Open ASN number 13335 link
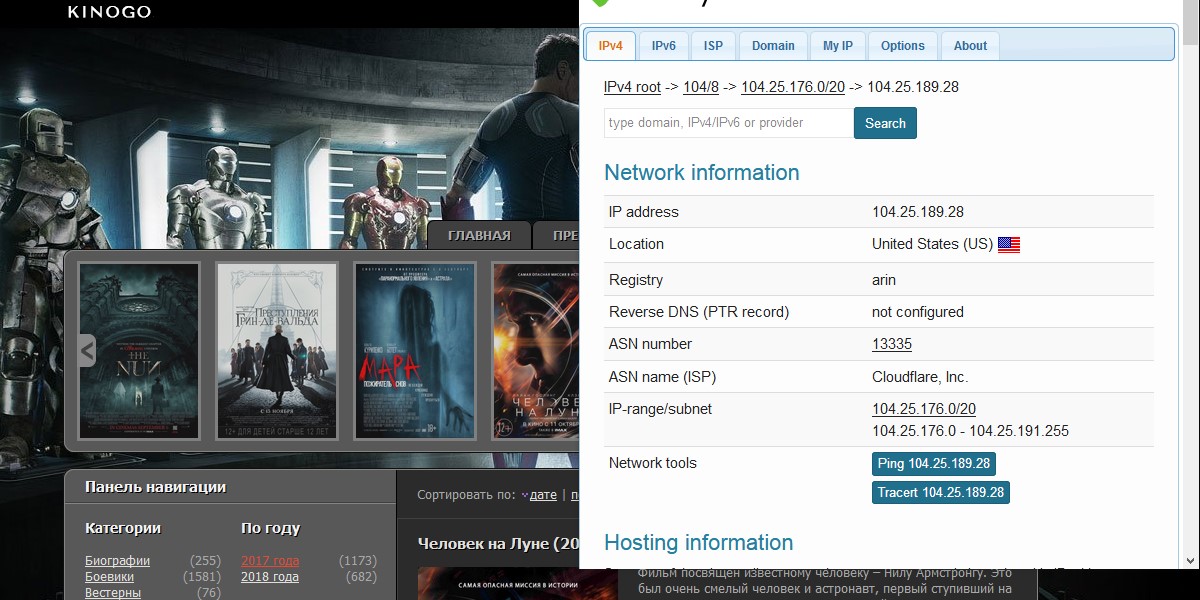 tap(892, 344)
